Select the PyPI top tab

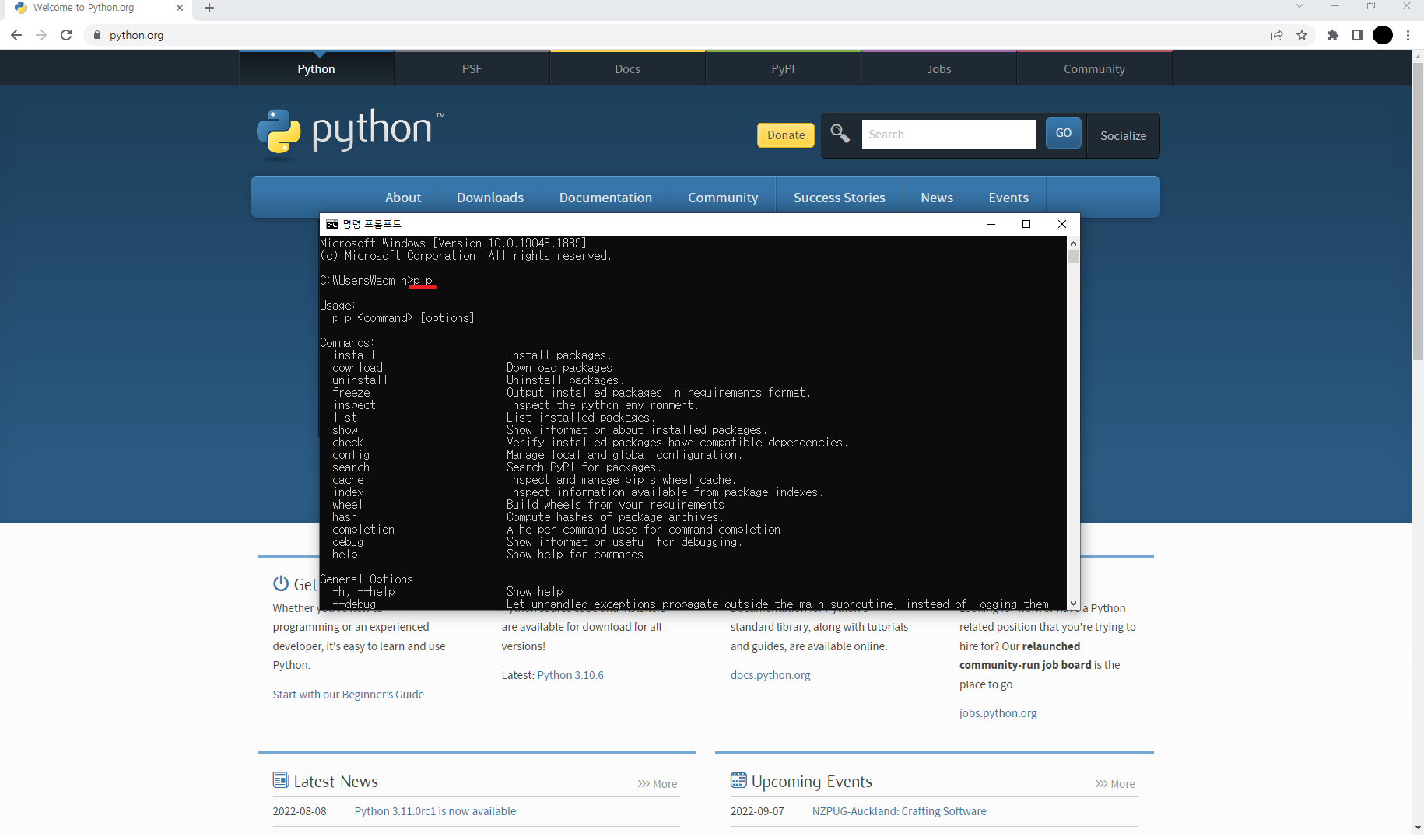(x=783, y=69)
